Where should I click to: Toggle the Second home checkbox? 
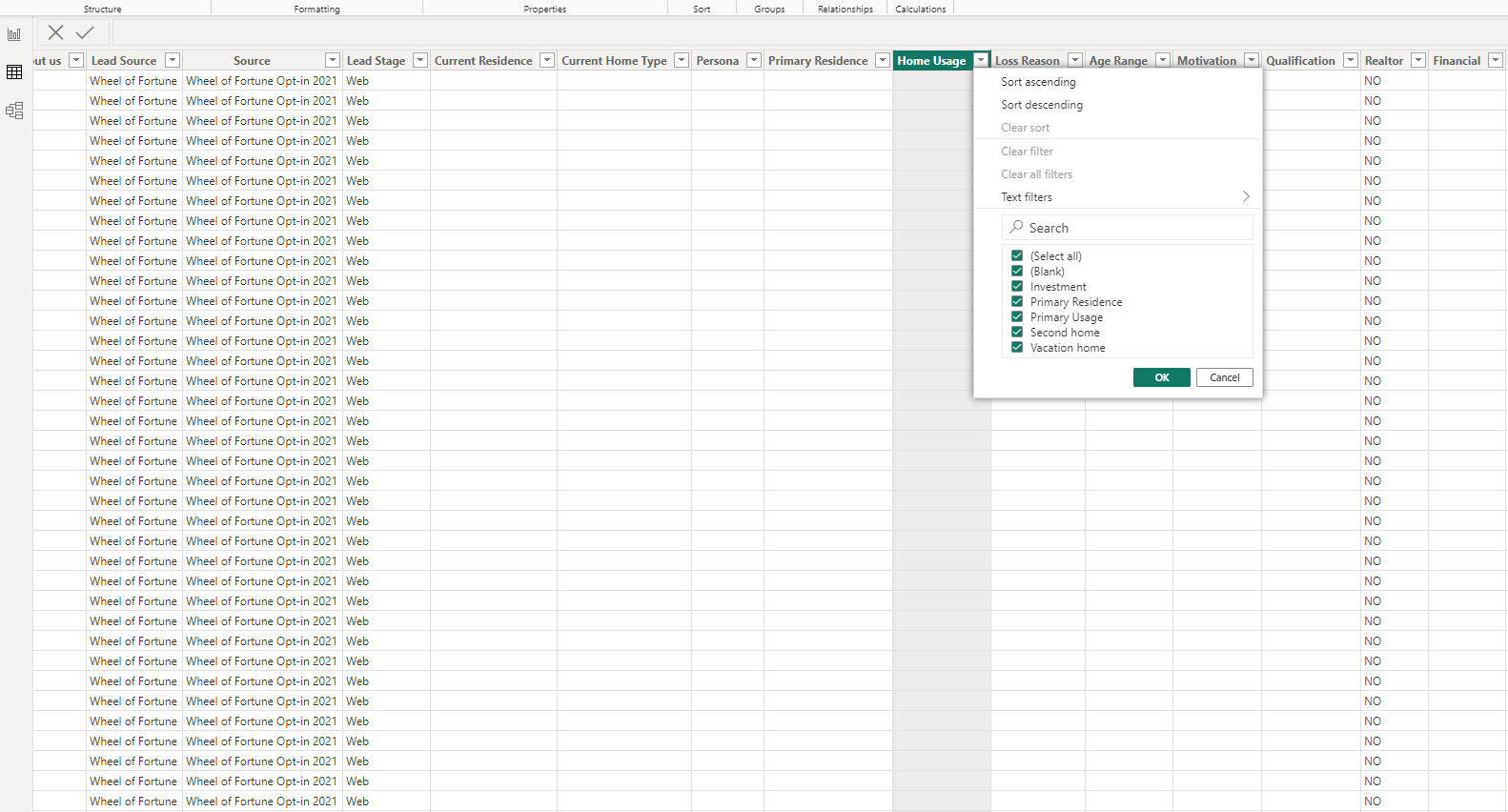point(1017,332)
